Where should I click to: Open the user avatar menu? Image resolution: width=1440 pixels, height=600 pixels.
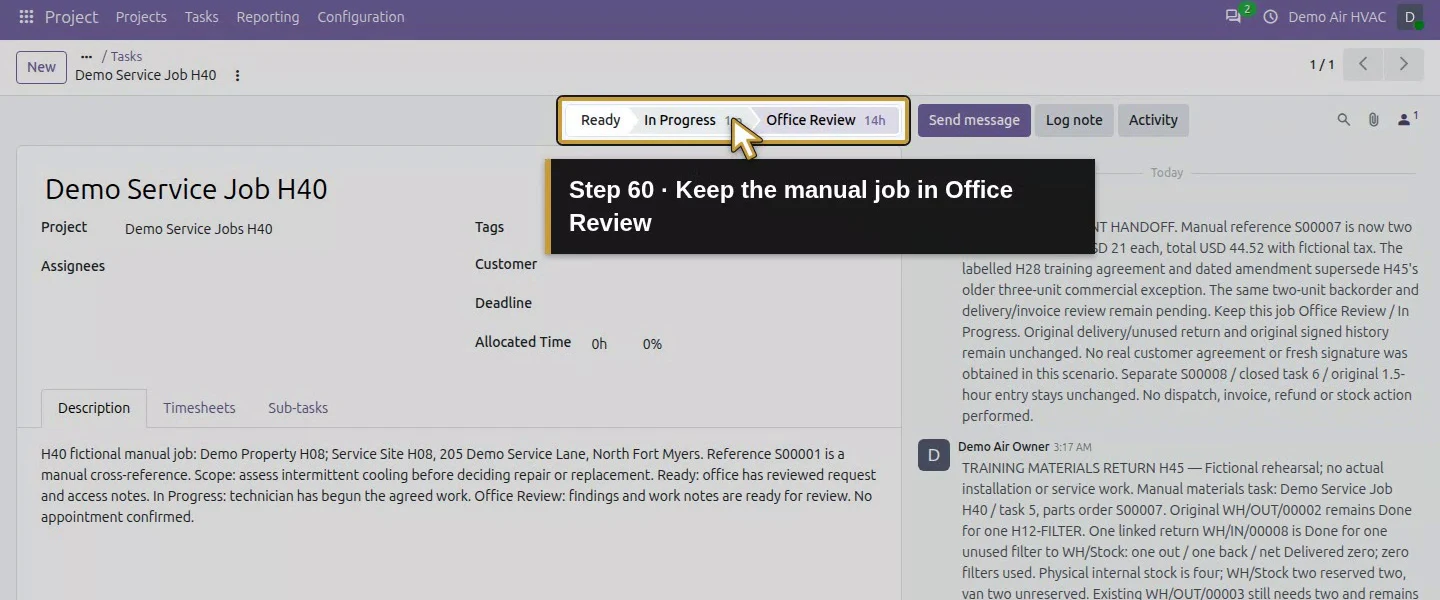[x=1410, y=17]
